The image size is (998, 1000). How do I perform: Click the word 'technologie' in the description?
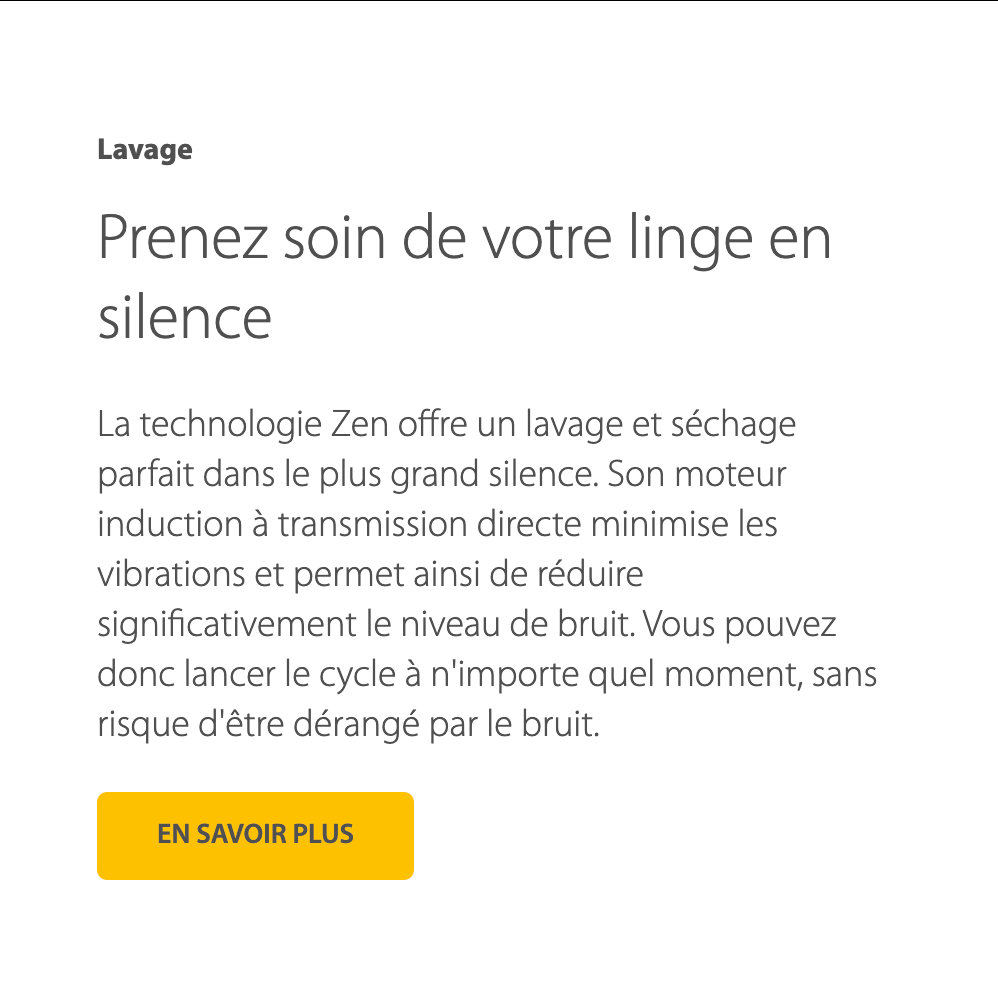point(232,424)
